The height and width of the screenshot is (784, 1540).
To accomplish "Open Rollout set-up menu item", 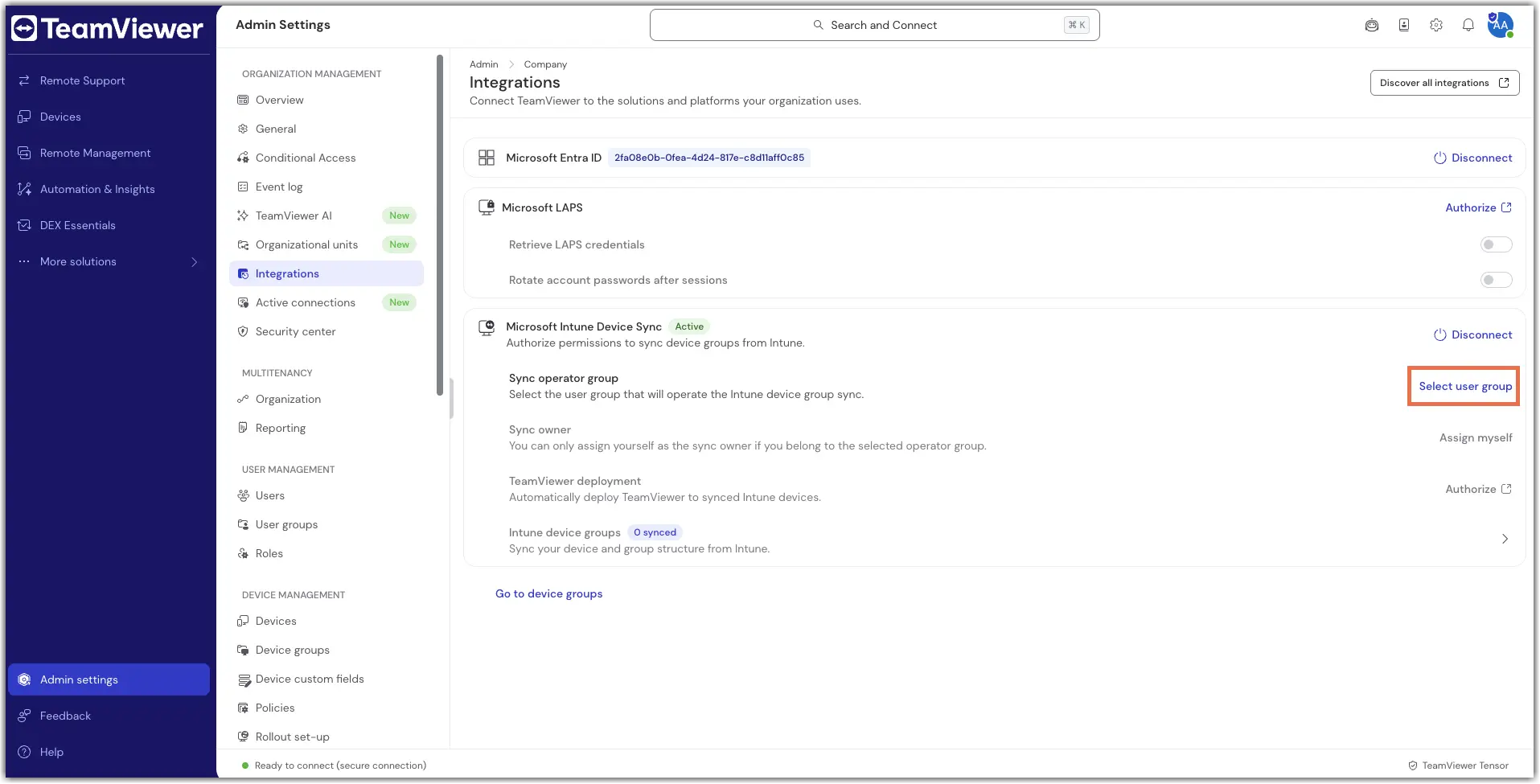I will (x=326, y=737).
